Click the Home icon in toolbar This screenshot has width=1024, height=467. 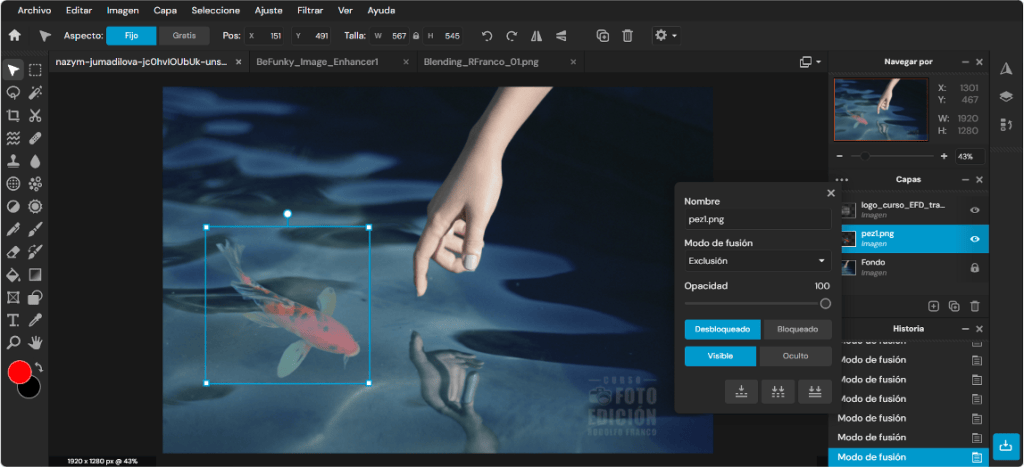point(14,36)
